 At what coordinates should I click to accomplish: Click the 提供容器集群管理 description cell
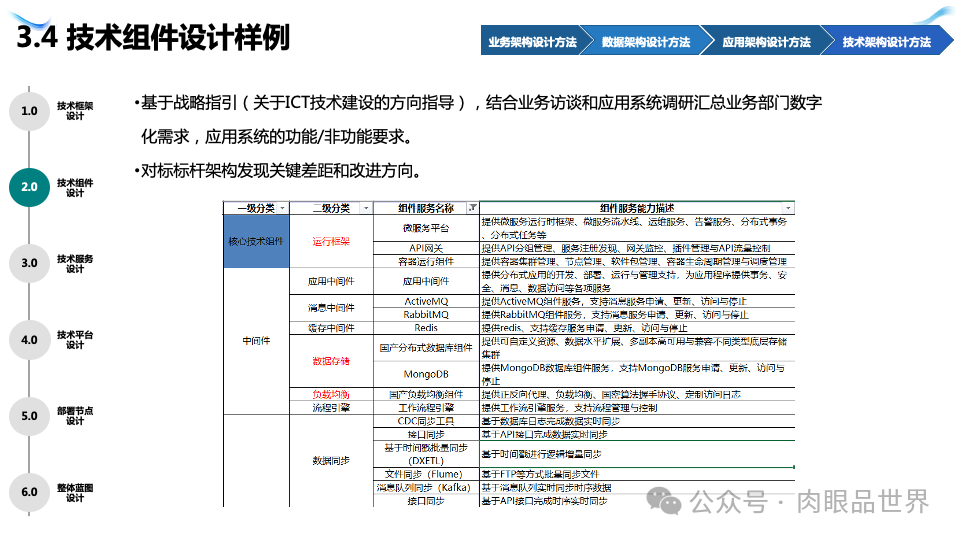pos(637,261)
